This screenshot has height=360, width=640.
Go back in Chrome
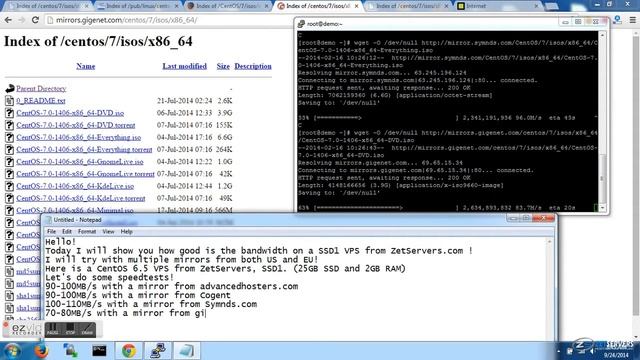pyautogui.click(x=8, y=20)
